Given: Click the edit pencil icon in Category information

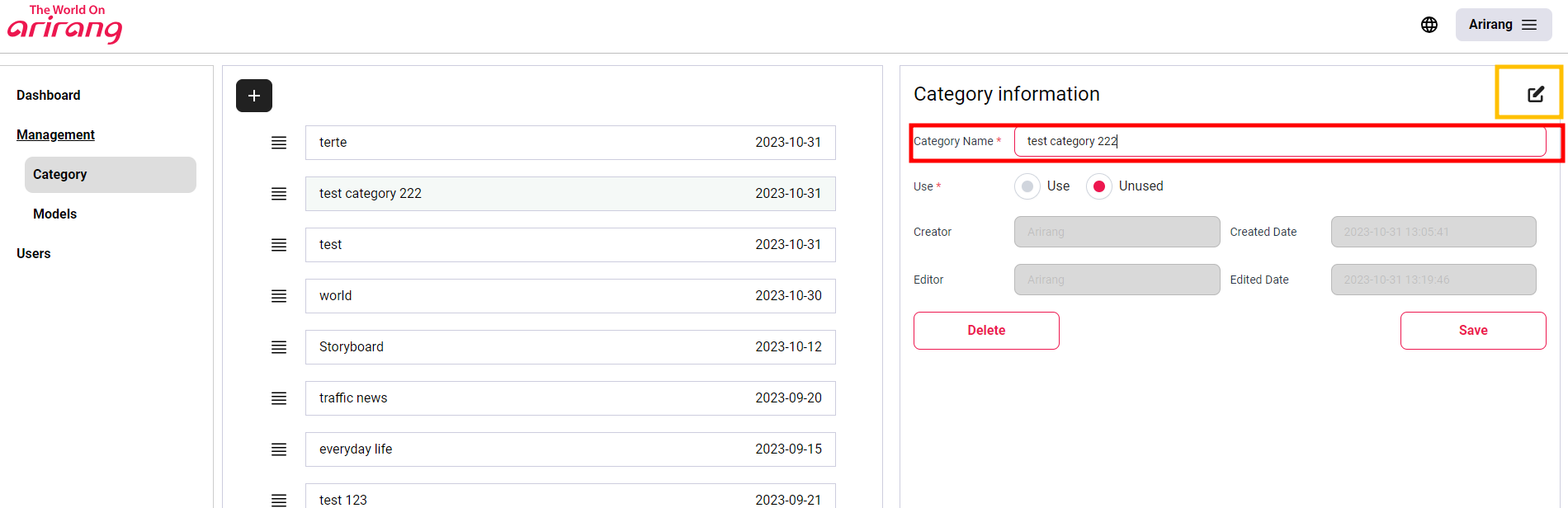Looking at the screenshot, I should pos(1535,94).
